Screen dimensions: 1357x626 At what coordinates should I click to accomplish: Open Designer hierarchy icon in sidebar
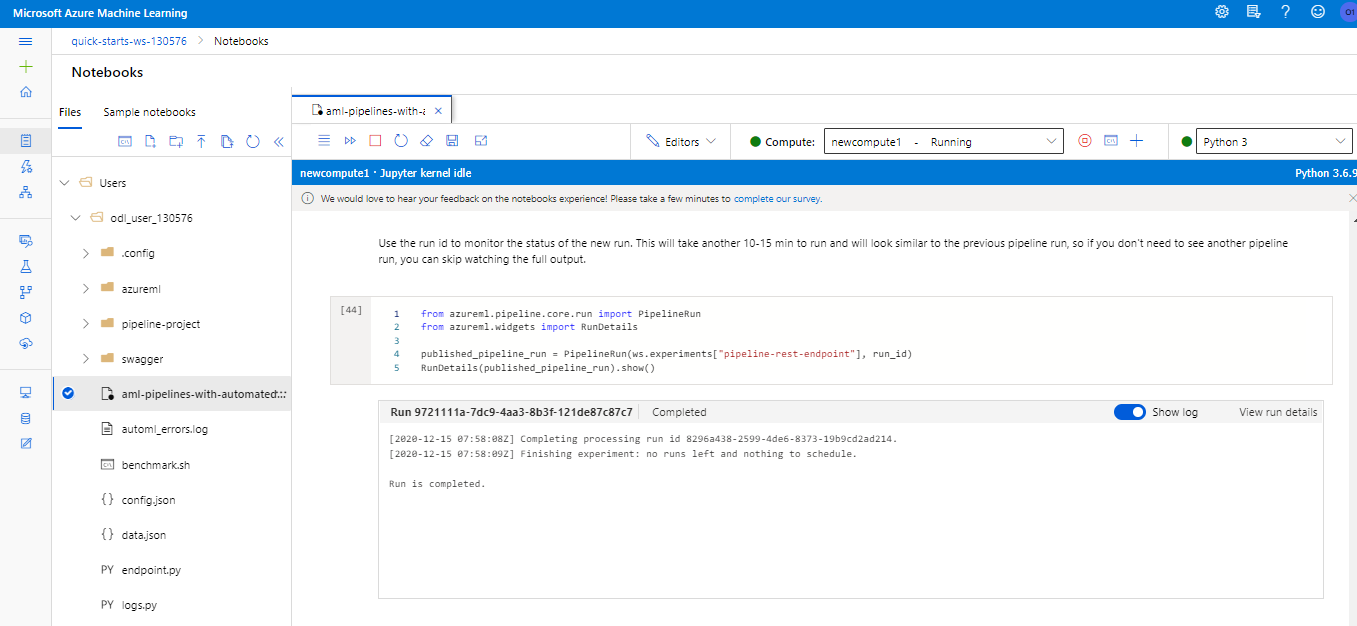26,192
